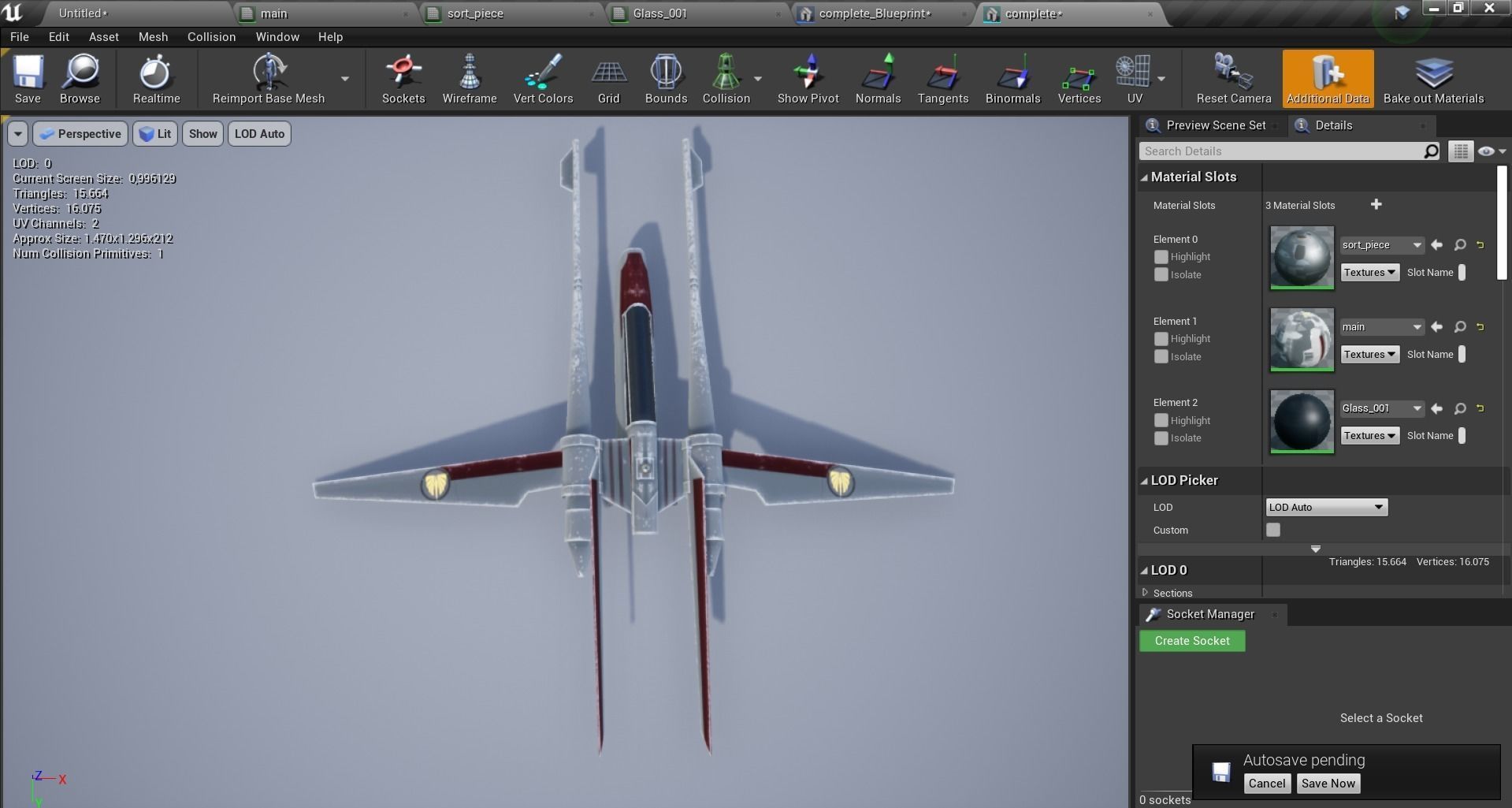Click Save Now on autosave notification
The image size is (1512, 808).
(x=1328, y=784)
